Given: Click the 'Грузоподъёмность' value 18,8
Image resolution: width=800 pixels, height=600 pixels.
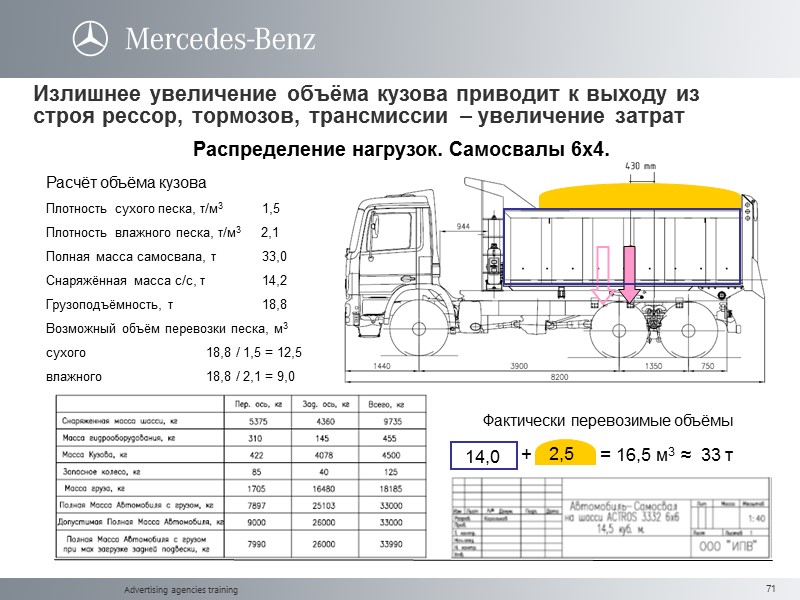Looking at the screenshot, I should 274,305.
